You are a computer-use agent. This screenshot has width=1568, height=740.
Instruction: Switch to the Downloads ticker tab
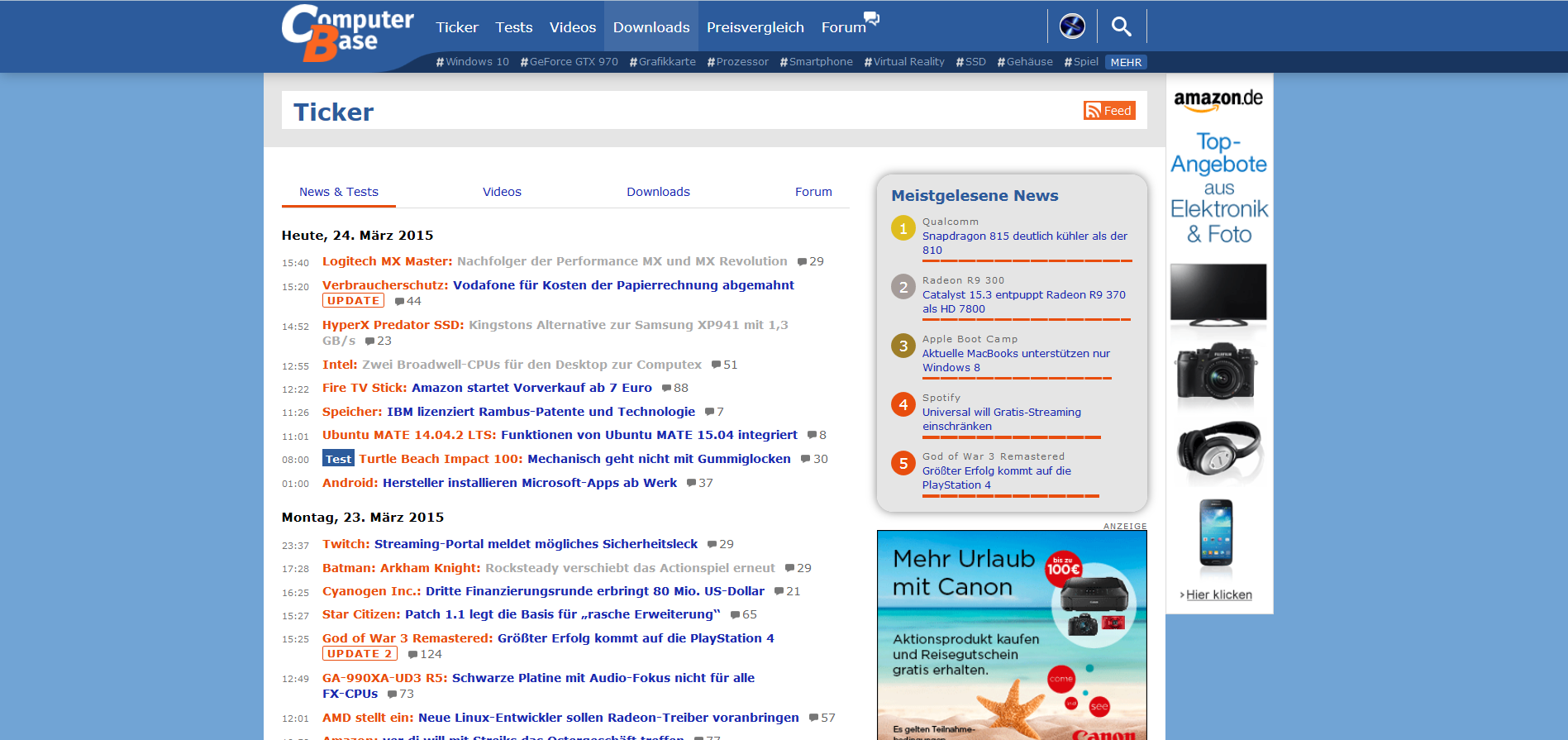tap(658, 192)
